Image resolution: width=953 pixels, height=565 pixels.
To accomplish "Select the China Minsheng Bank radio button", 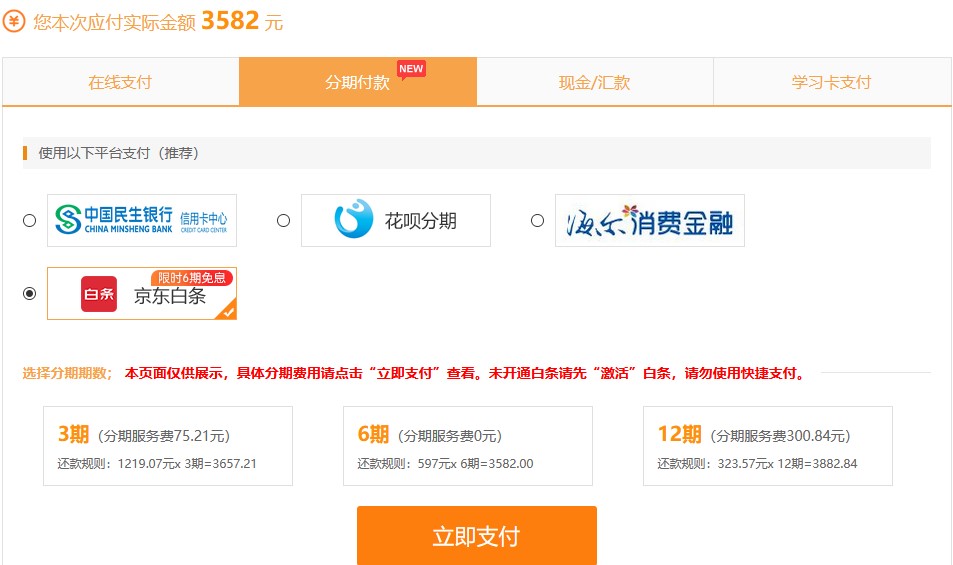I will coord(29,220).
